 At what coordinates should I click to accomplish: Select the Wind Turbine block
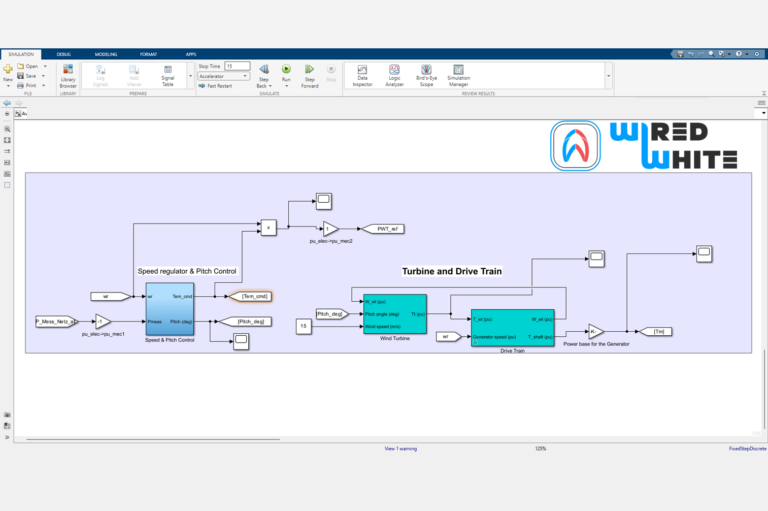click(395, 315)
